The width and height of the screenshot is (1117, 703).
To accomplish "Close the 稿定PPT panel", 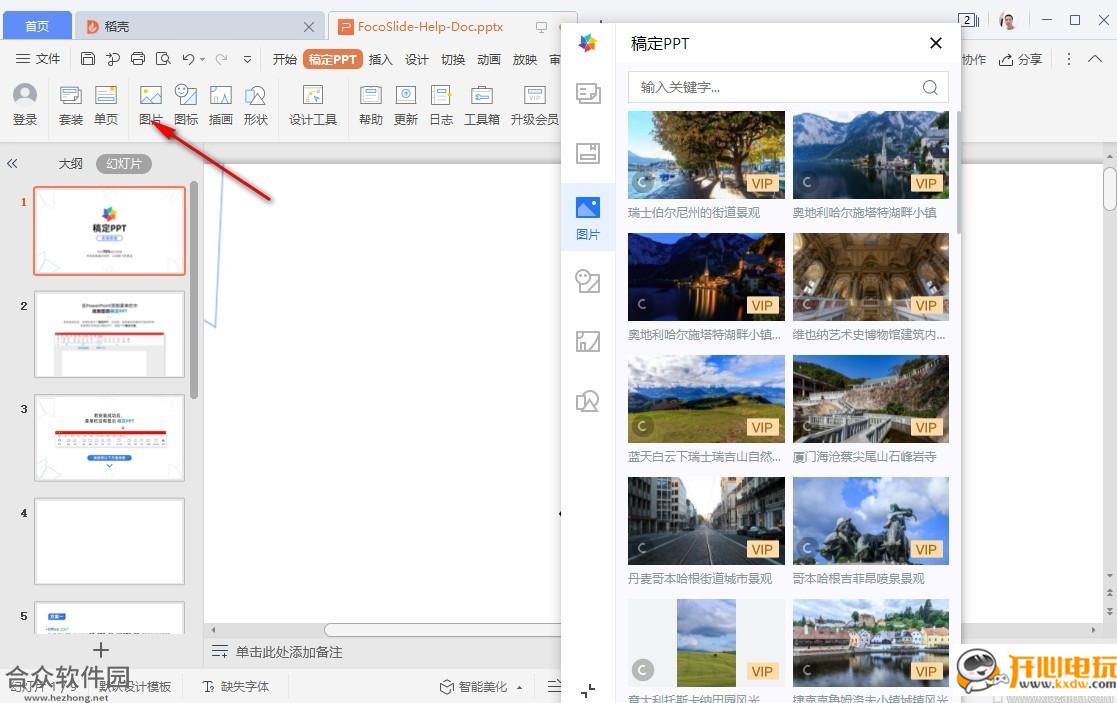I will [x=936, y=43].
